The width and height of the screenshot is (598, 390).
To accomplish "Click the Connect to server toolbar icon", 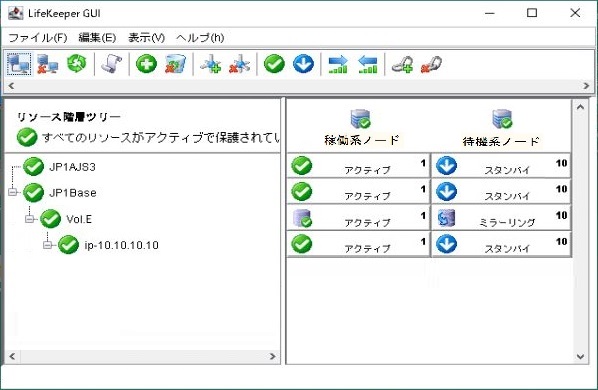I will pos(19,64).
